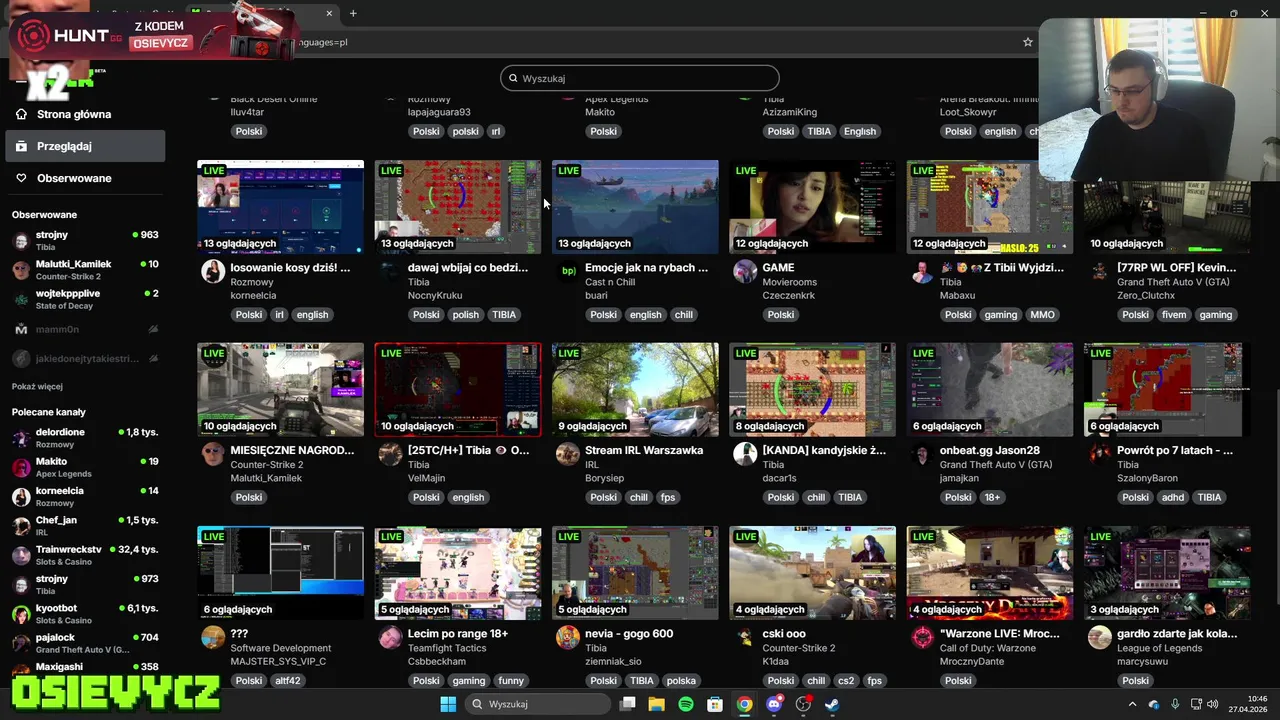This screenshot has width=1280, height=720.
Task: Select the altf42 tag under MAJSTER_SYS_VIP_C
Action: (x=287, y=680)
